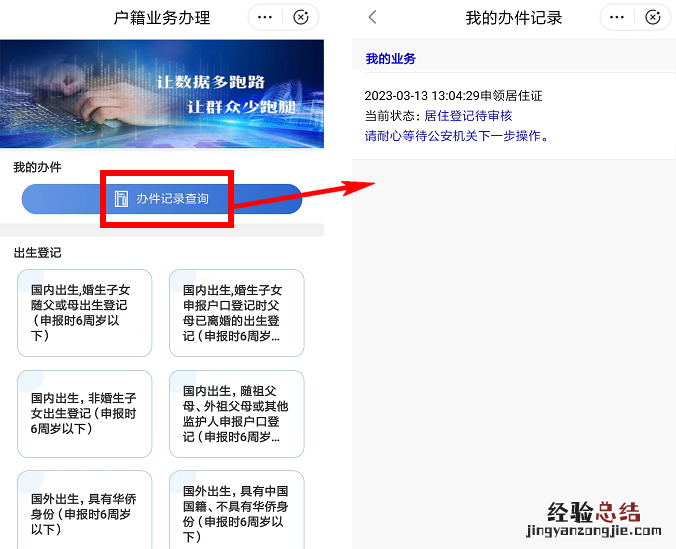Click 请耐心等待公安机关下一步操作 text link
This screenshot has height=549, width=676.
[457, 136]
